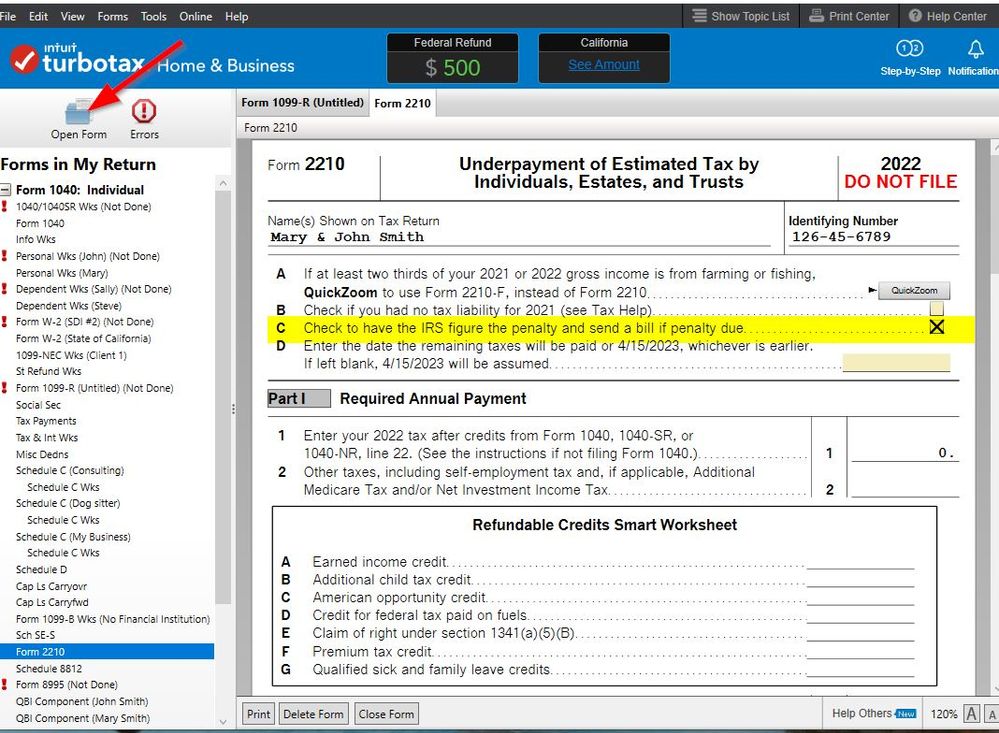
Task: Open the Tools menu
Action: pyautogui.click(x=154, y=17)
